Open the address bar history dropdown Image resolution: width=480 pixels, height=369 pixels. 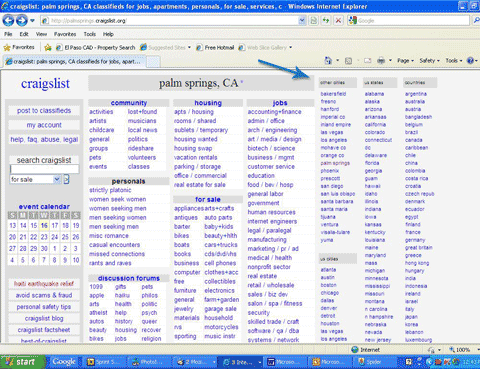tap(302, 21)
